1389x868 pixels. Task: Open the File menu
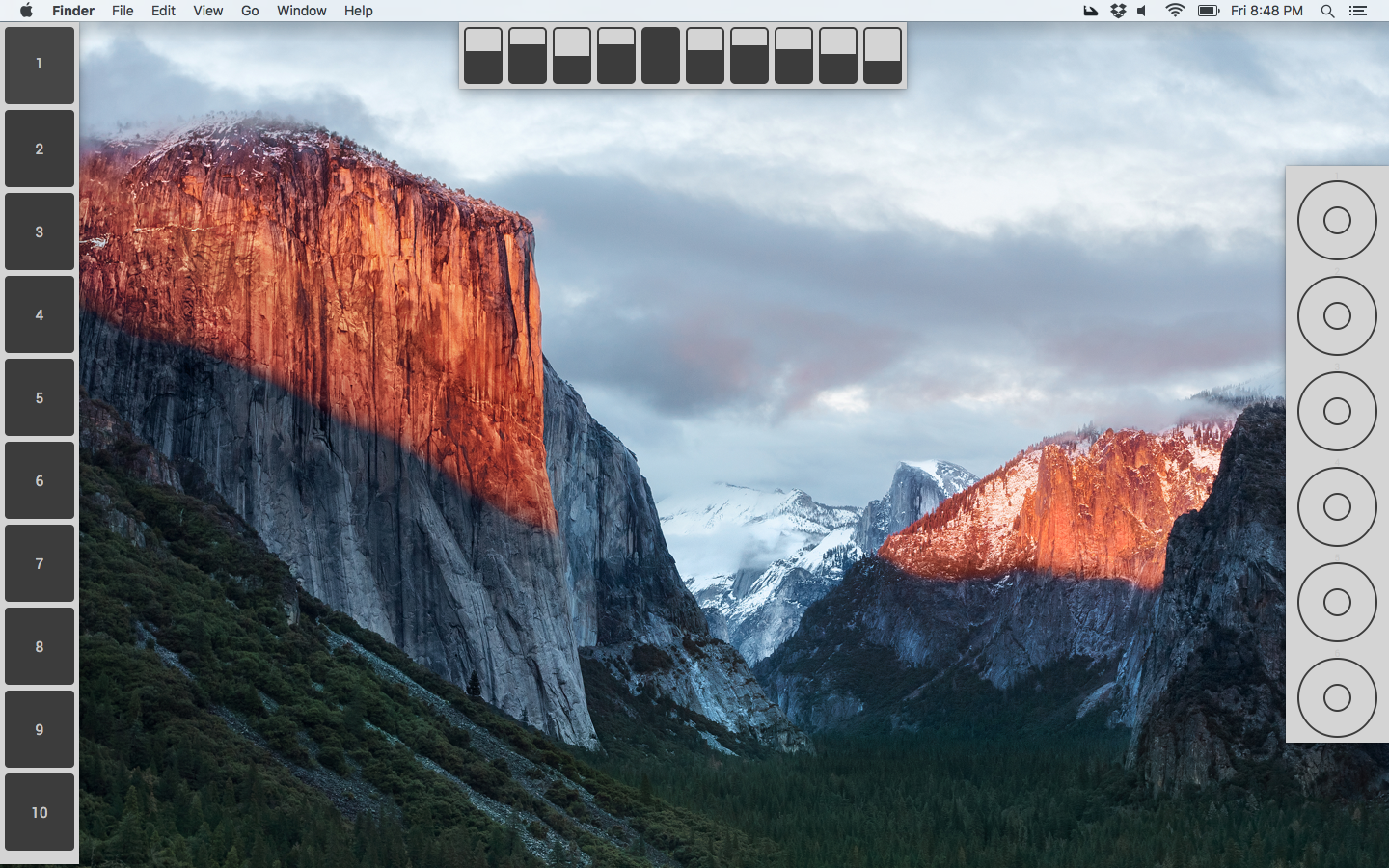pos(123,11)
